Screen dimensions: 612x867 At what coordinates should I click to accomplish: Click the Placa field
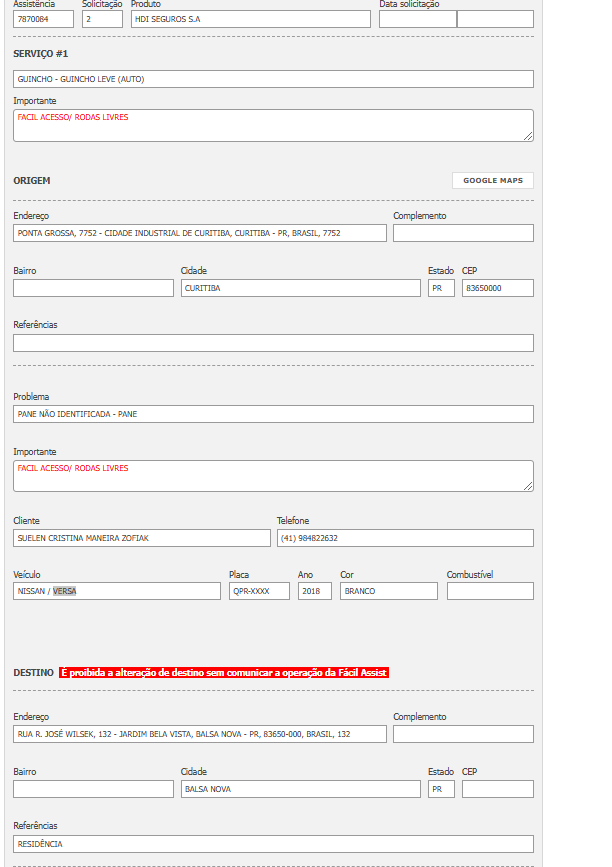[259, 591]
